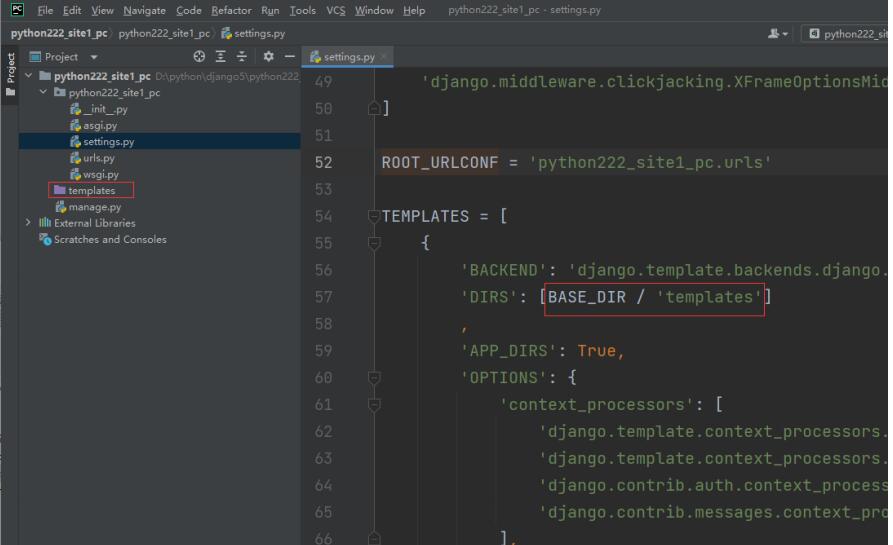Open Project panel gear settings
Screen dimensions: 893x545
268,57
